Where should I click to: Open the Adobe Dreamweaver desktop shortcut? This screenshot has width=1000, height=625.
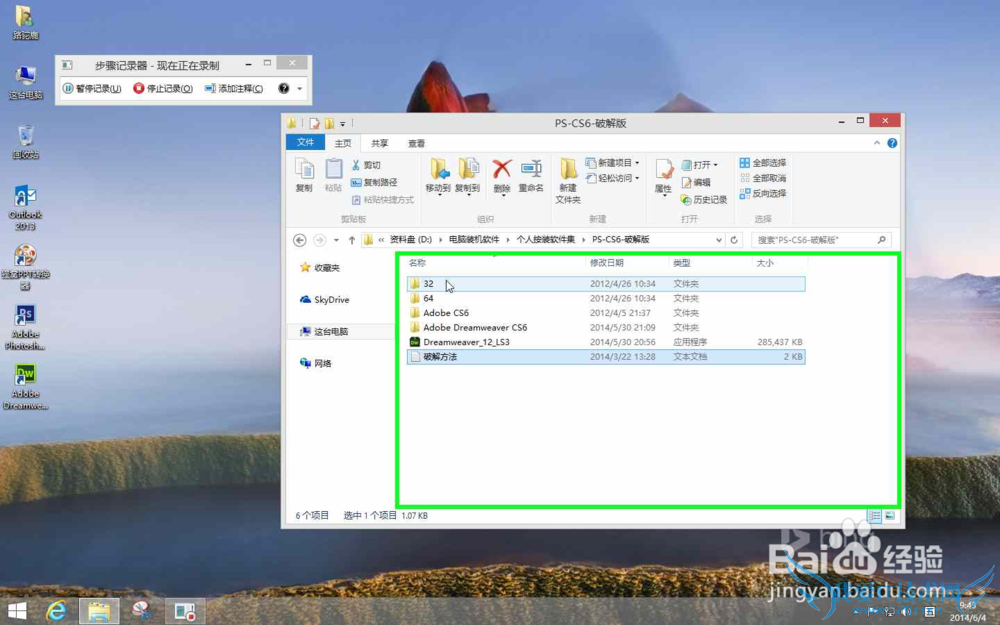(x=26, y=386)
